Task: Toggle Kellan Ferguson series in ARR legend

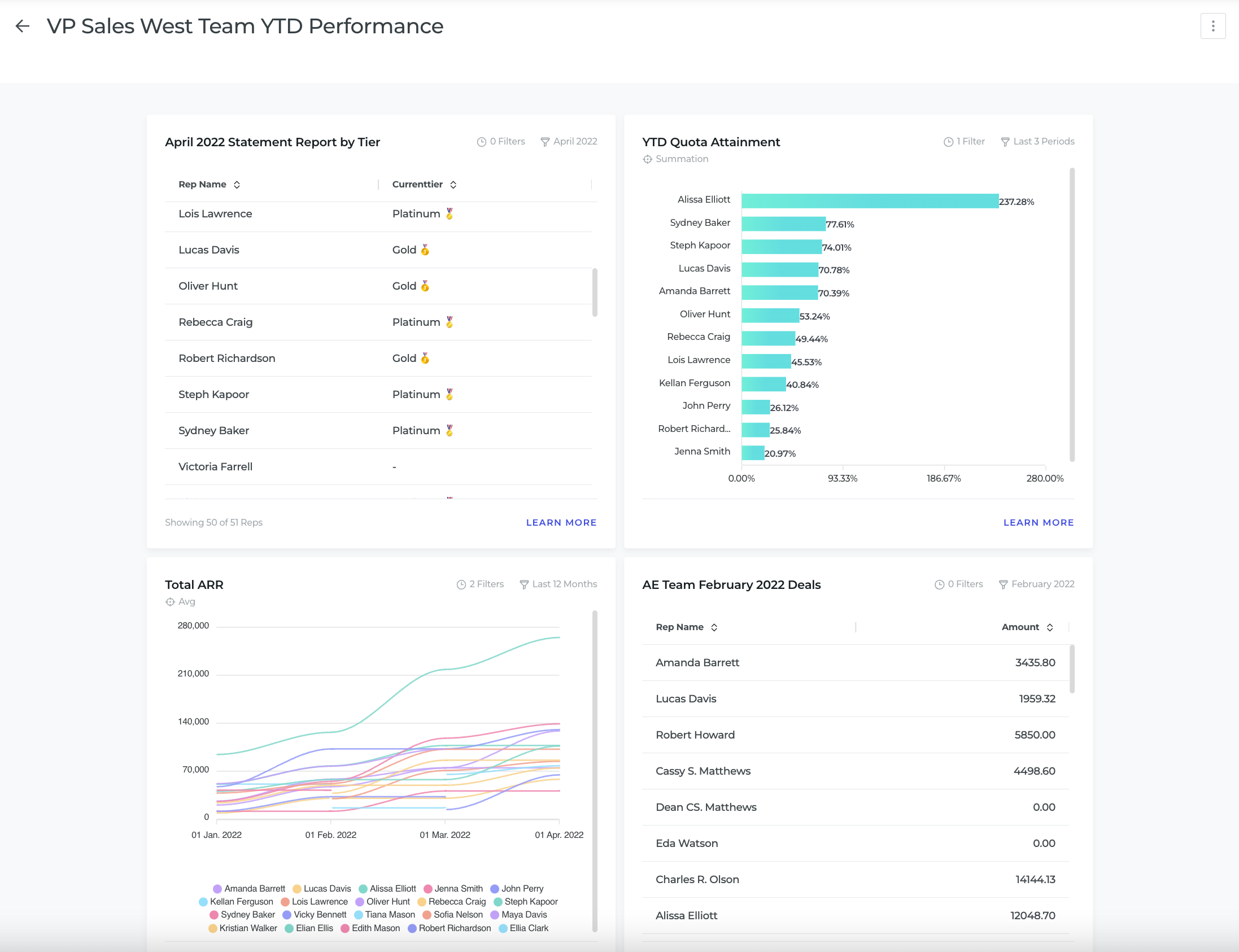Action: [236, 901]
